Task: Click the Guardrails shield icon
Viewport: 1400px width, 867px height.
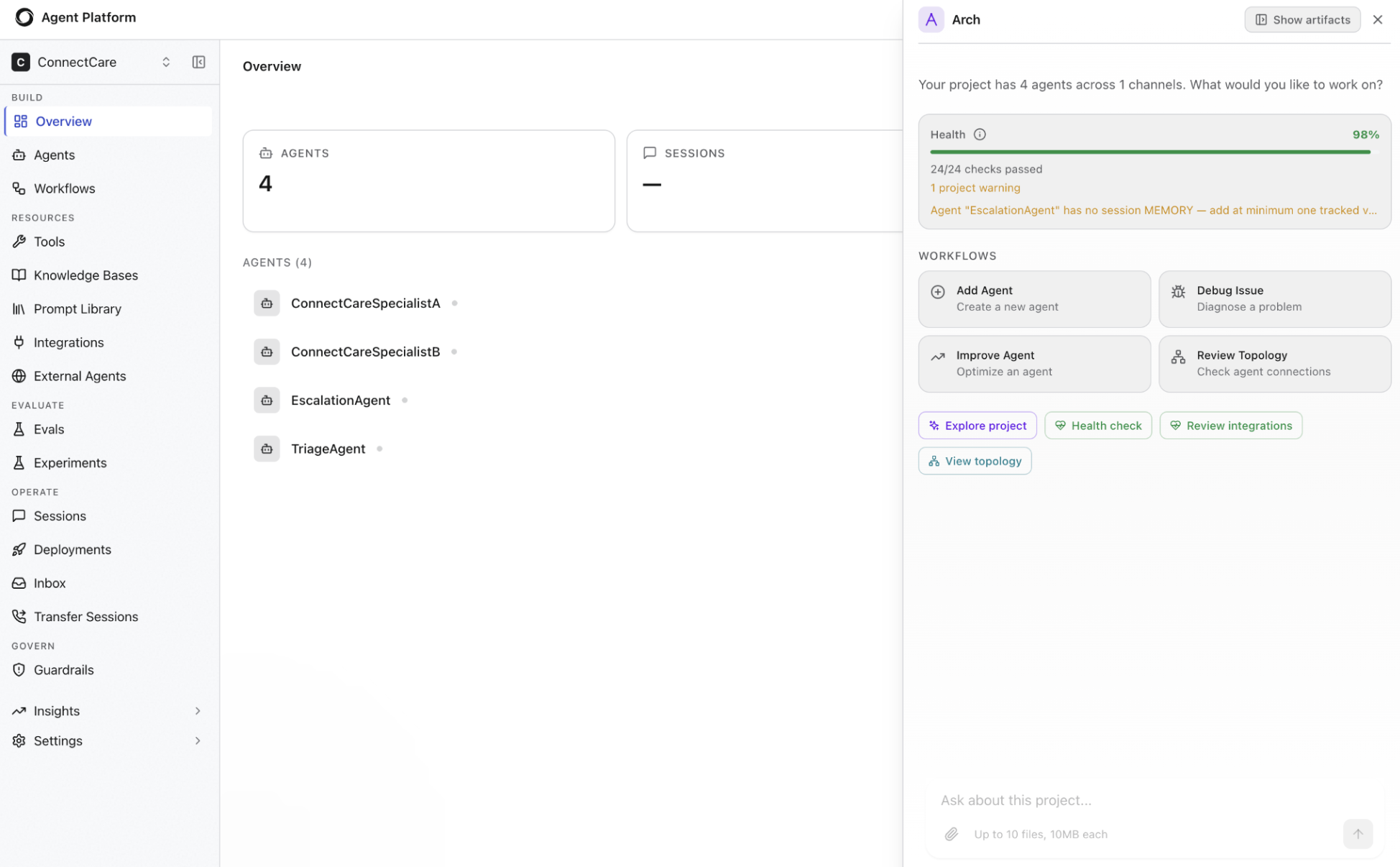Action: click(x=19, y=670)
